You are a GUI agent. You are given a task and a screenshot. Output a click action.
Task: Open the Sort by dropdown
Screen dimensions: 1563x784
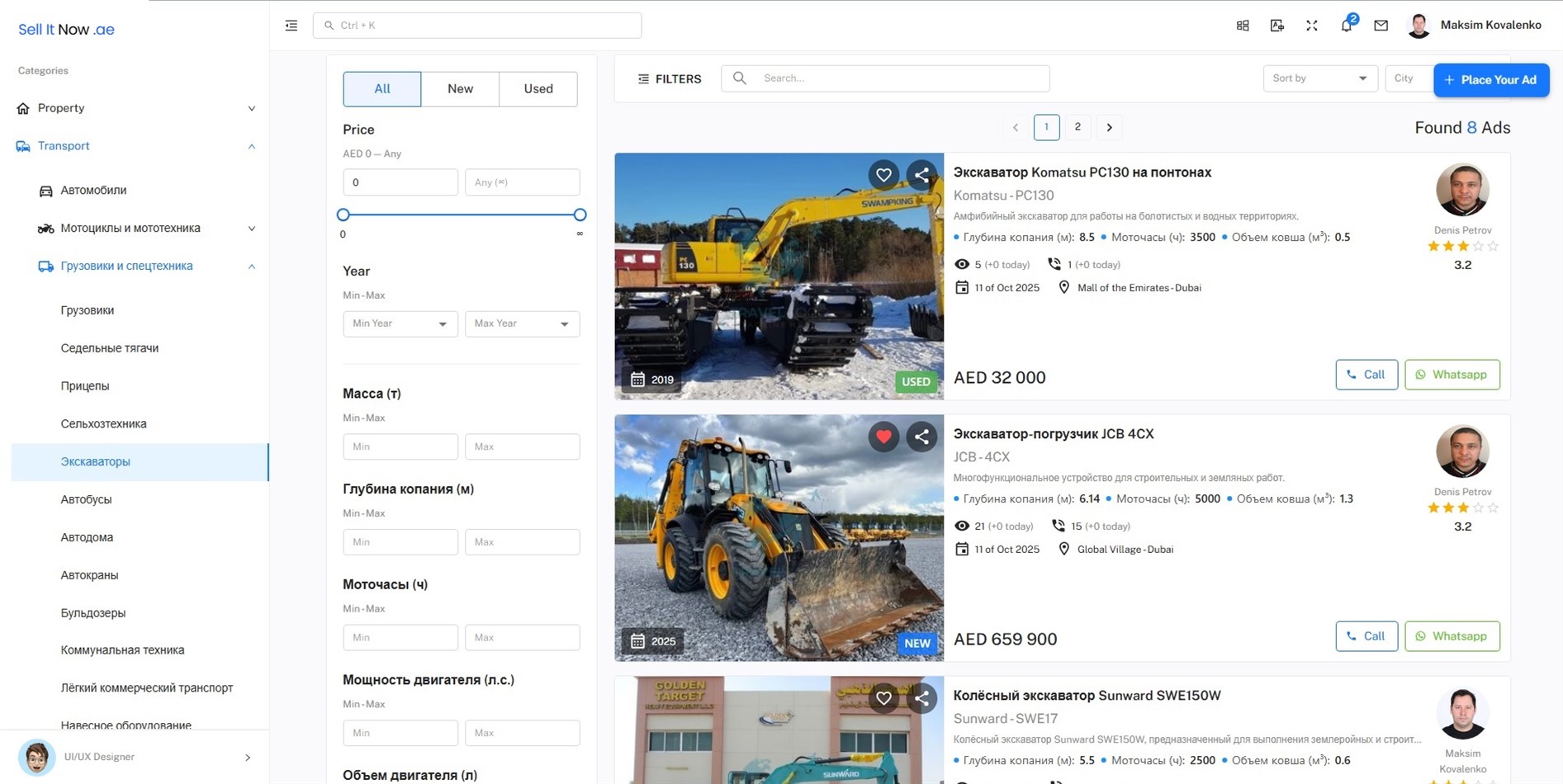pos(1319,78)
